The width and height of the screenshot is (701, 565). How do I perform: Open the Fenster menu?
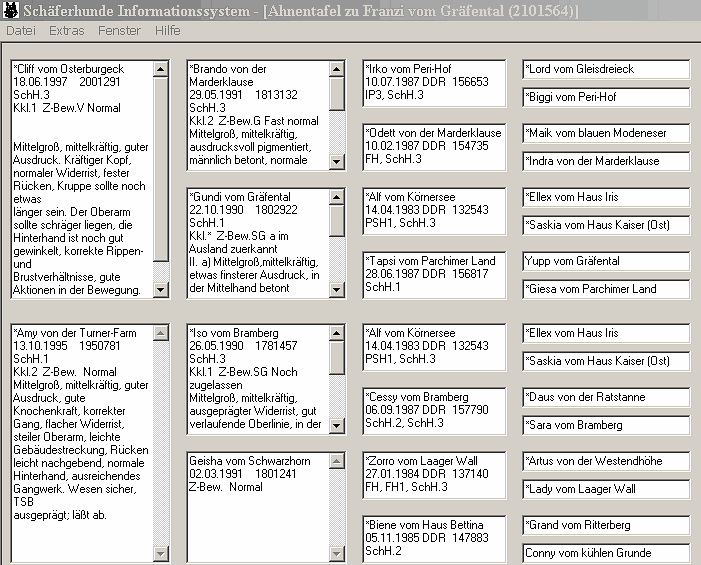point(119,31)
